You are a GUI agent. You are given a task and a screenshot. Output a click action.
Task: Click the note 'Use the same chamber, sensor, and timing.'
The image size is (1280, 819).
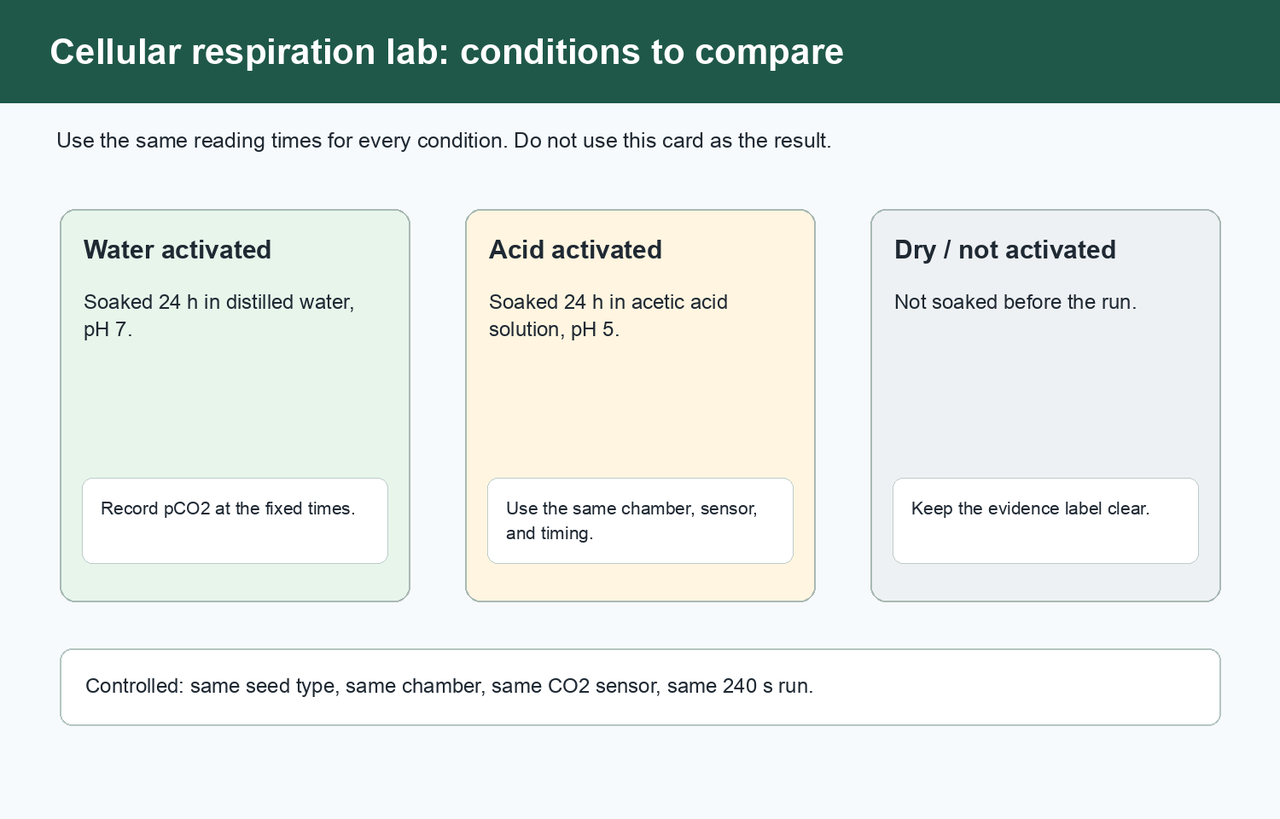(640, 521)
